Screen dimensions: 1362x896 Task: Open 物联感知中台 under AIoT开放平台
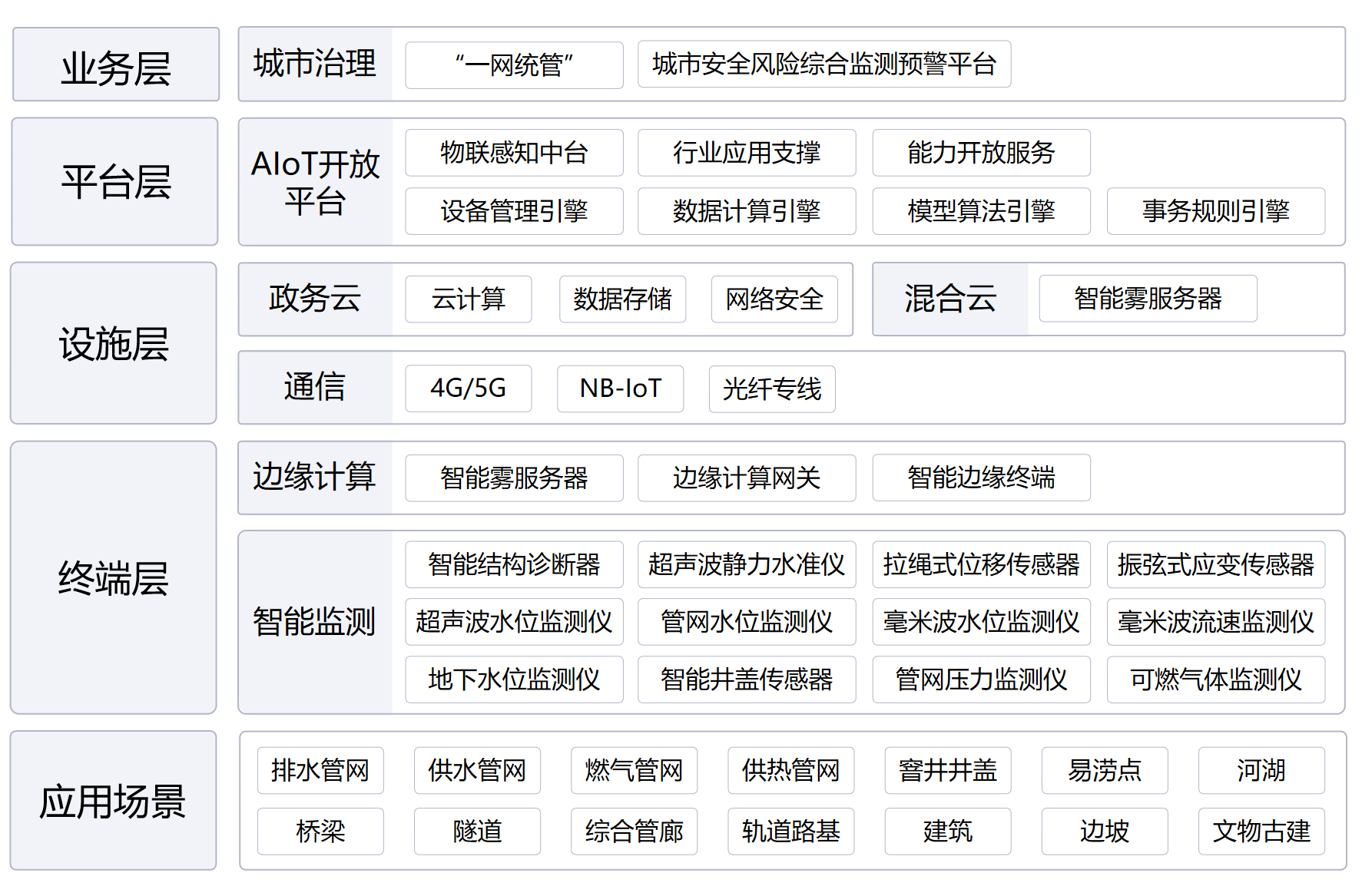[513, 153]
